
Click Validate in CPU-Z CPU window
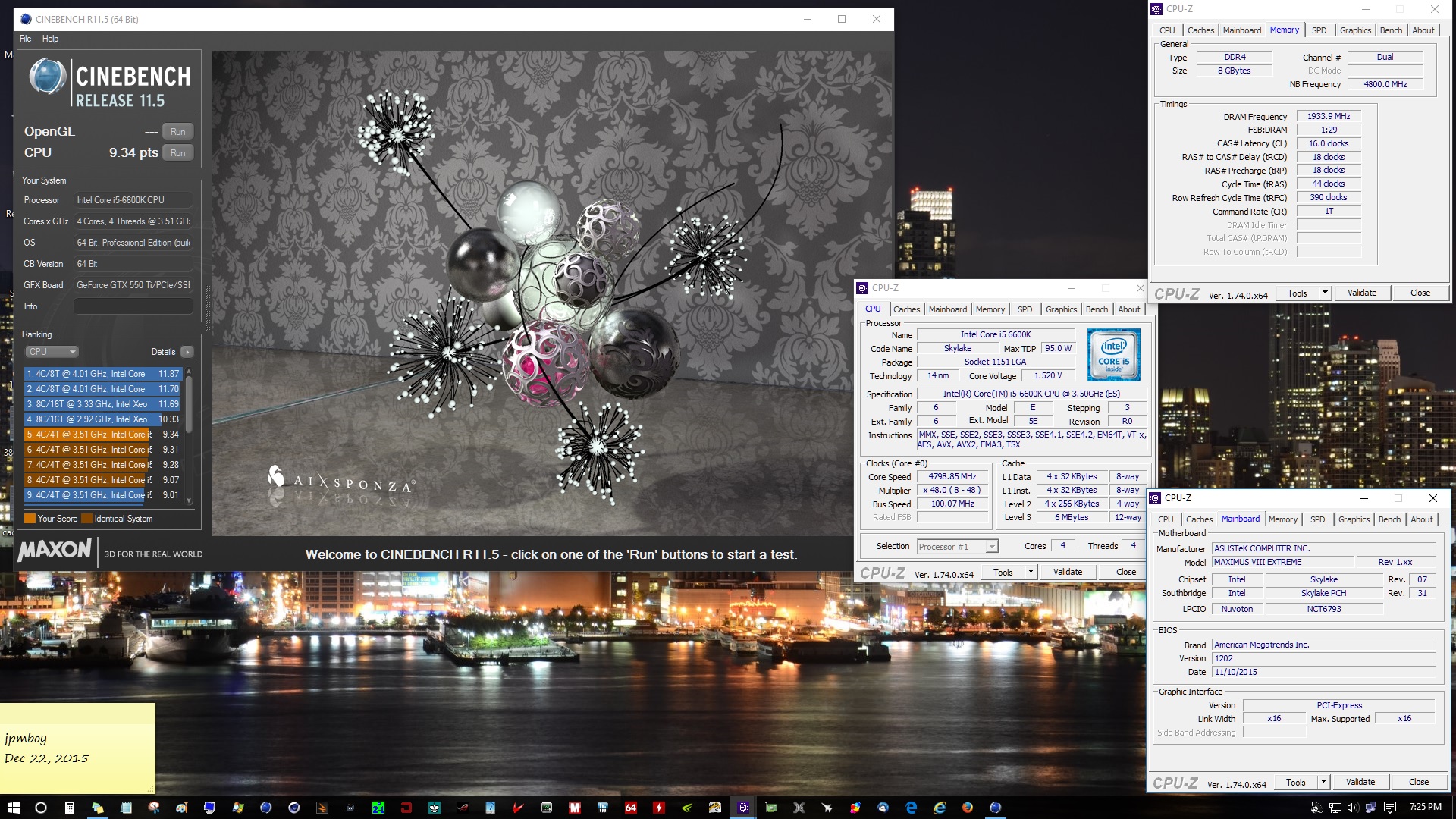coord(1067,572)
